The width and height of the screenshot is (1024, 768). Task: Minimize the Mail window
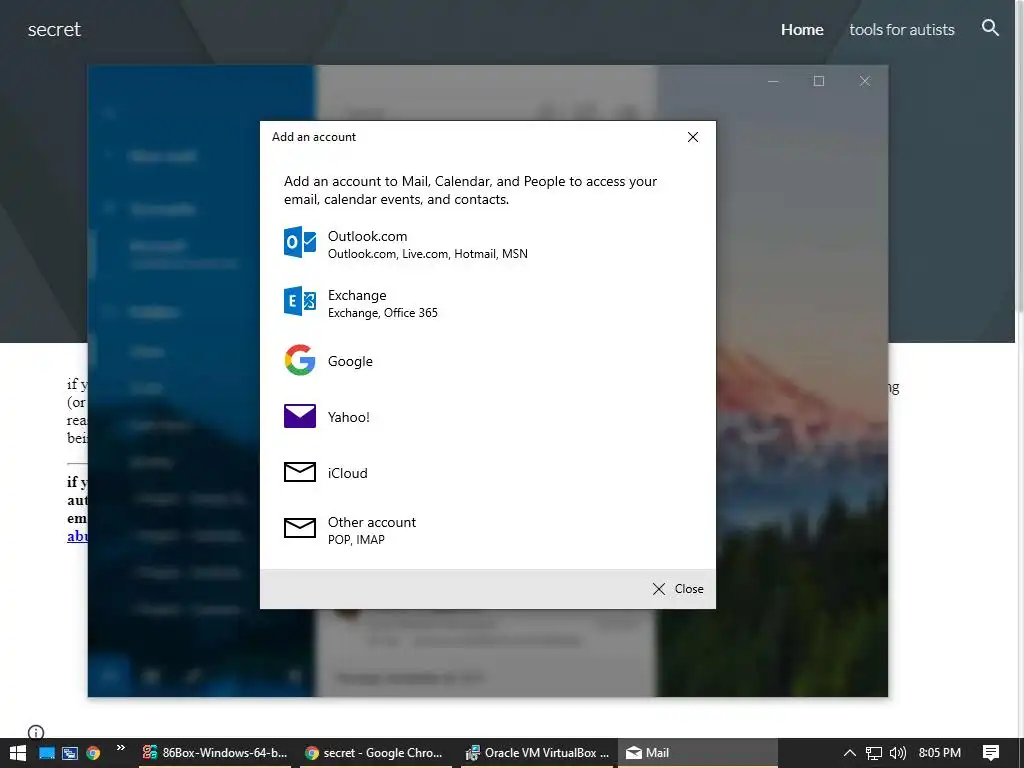click(x=773, y=81)
